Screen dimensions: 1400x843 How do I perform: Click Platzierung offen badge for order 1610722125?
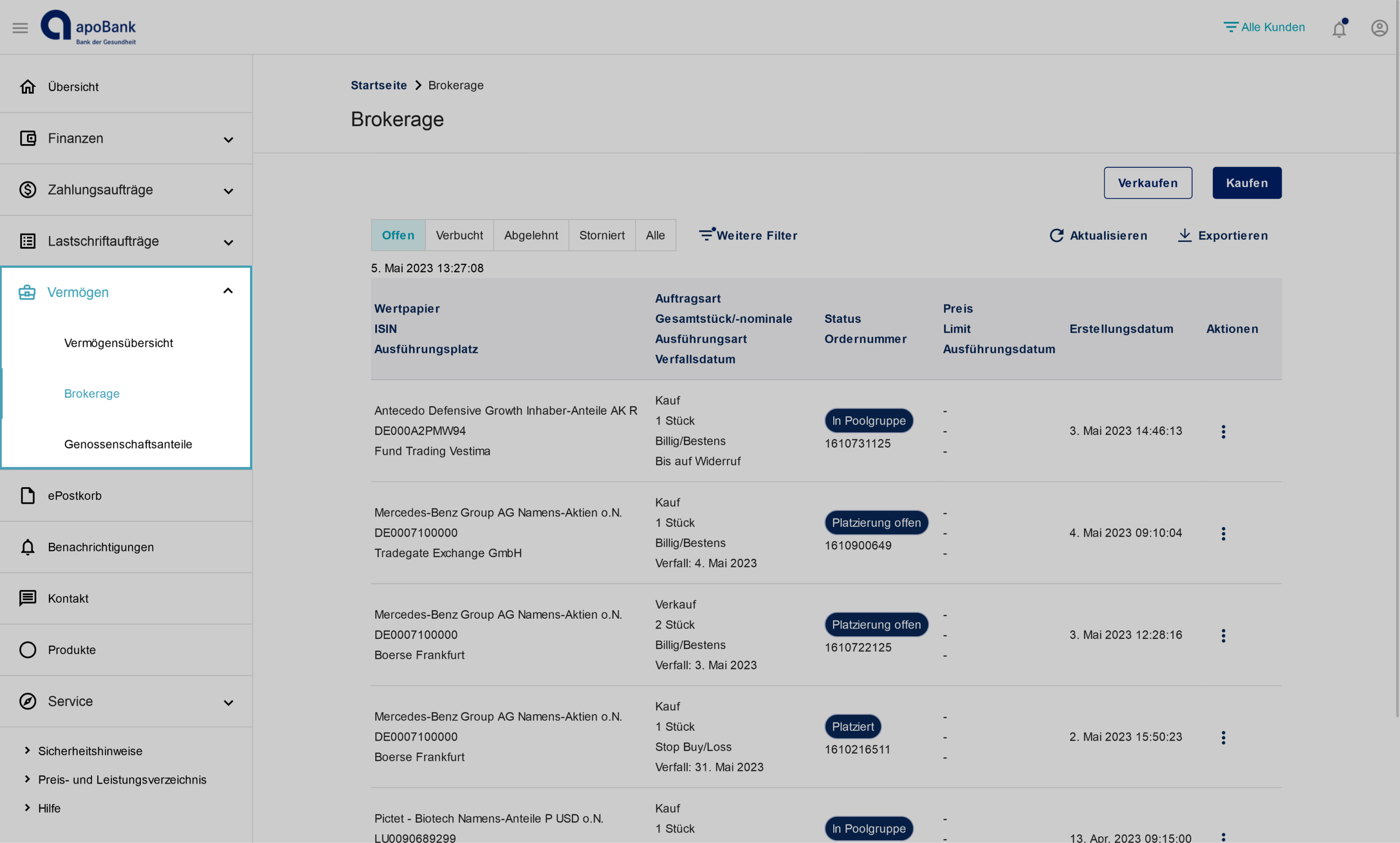(x=876, y=625)
